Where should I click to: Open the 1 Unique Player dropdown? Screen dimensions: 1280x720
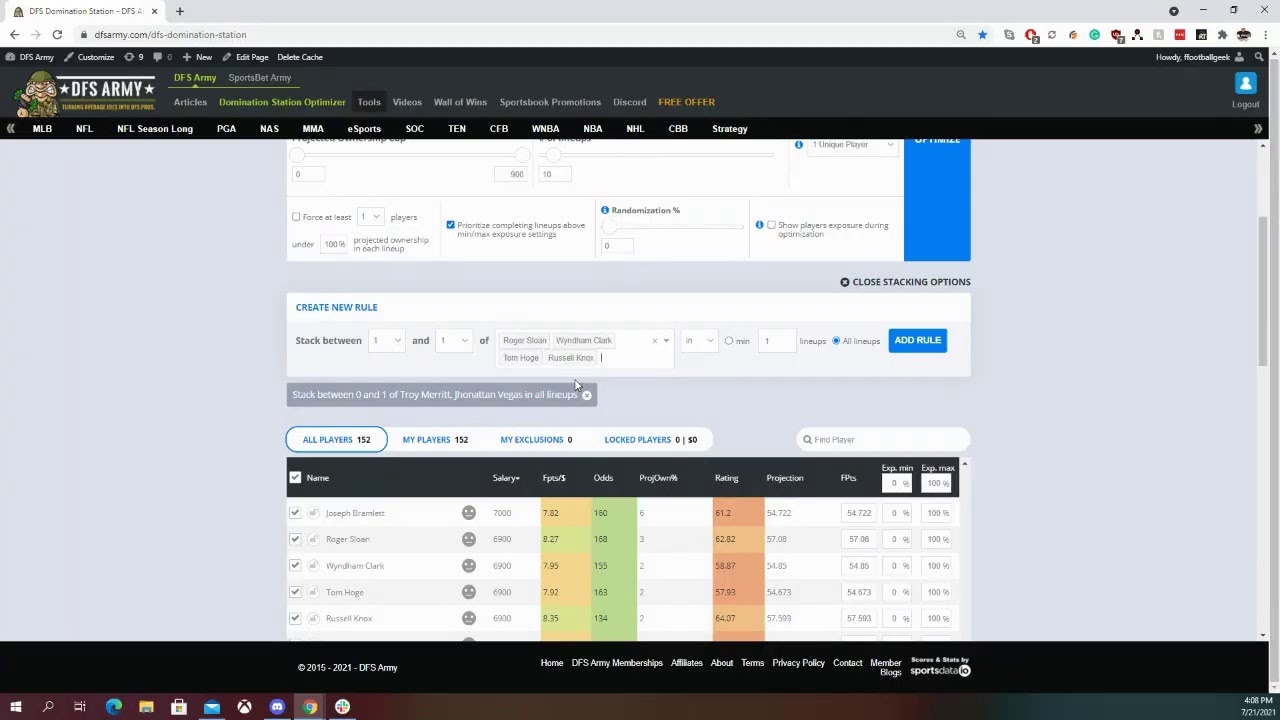[x=852, y=145]
